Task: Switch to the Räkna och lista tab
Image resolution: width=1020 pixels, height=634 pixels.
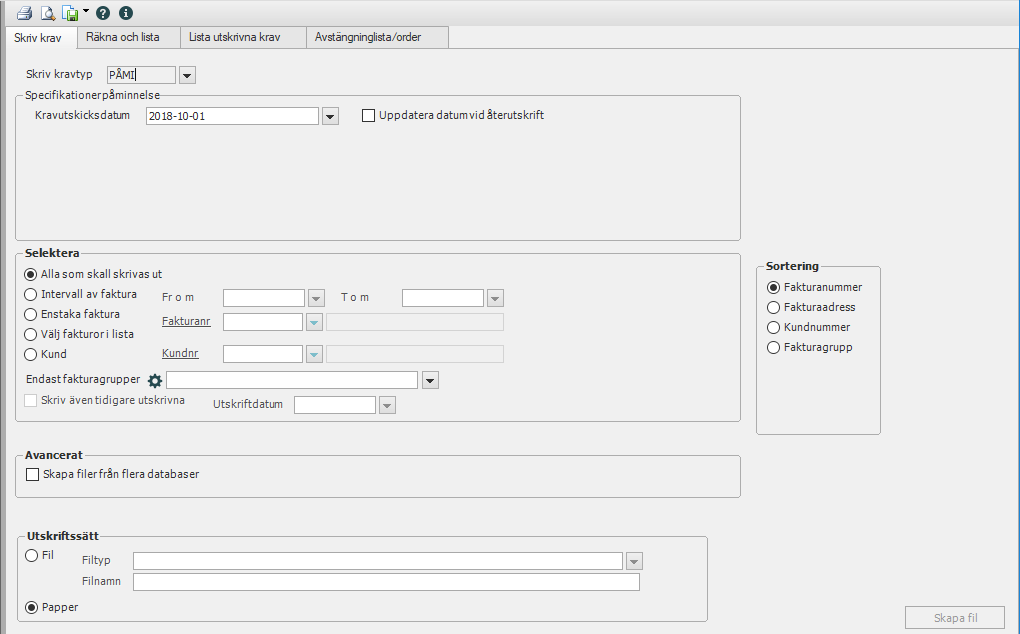Action: [129, 37]
